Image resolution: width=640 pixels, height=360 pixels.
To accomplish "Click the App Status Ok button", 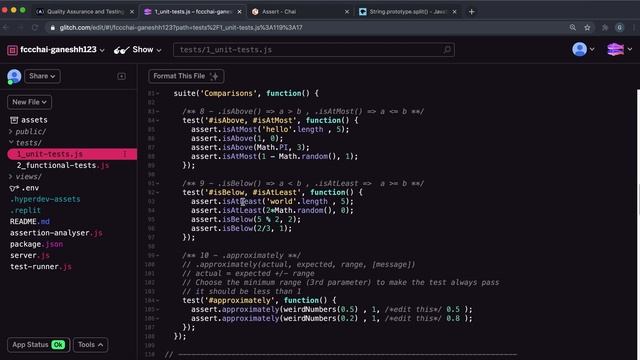I will [x=38, y=345].
